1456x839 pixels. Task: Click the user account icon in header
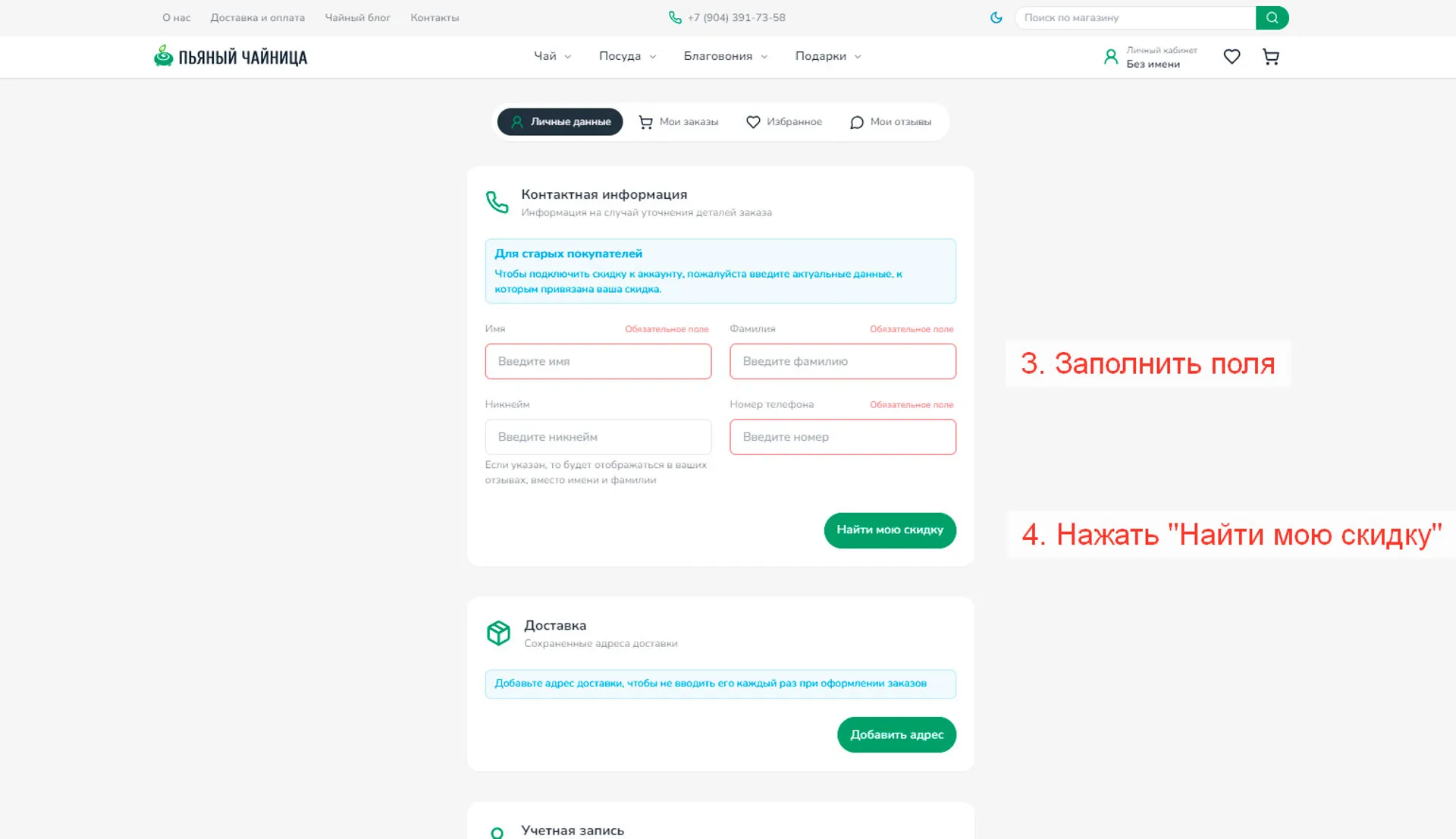(1110, 57)
